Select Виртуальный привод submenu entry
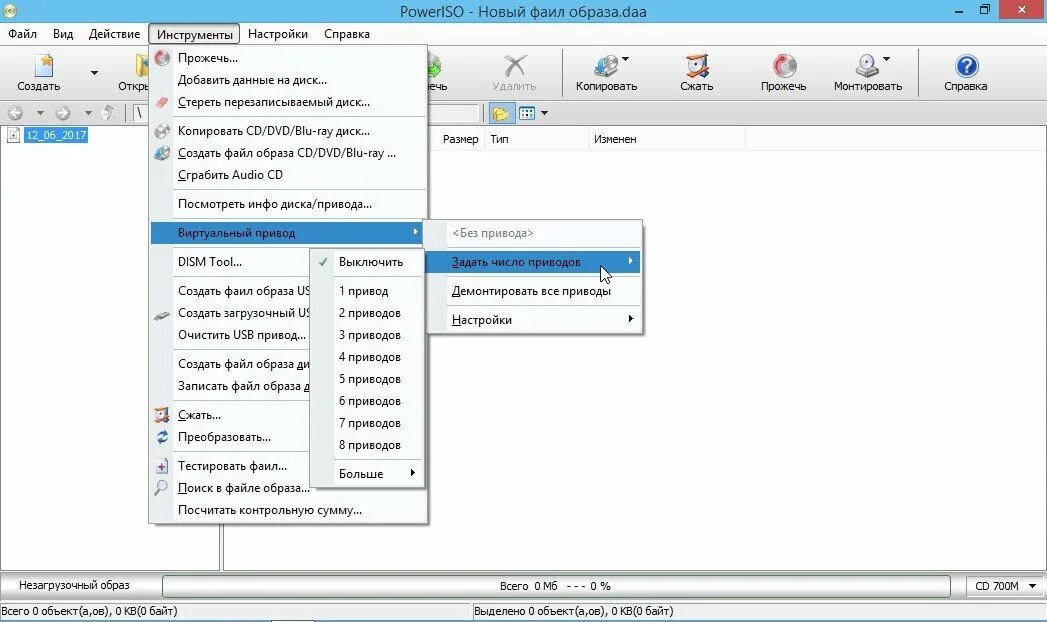 pyautogui.click(x=288, y=233)
